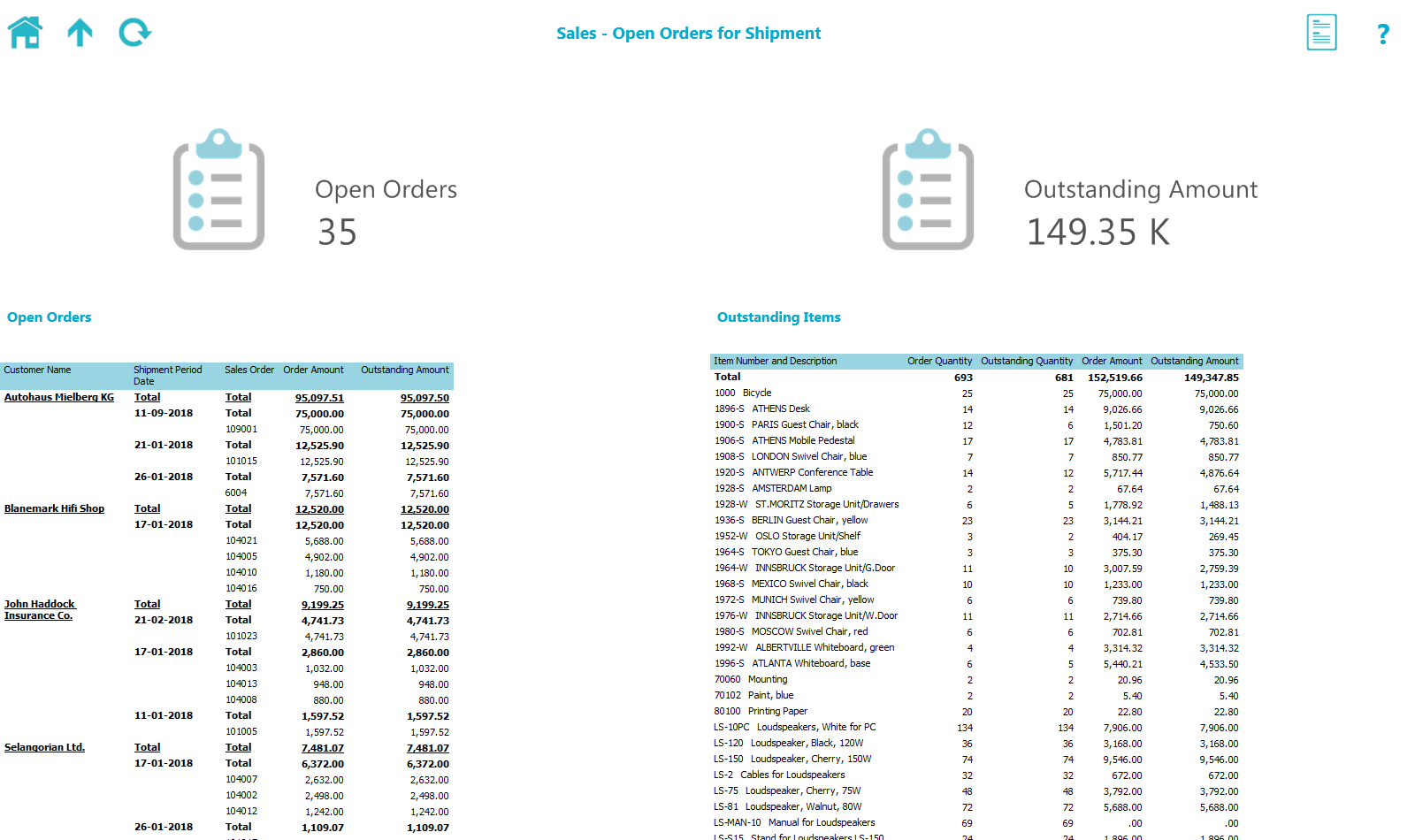Viewport: 1415px width, 840px height.
Task: Navigate back using the up arrow icon
Action: click(80, 32)
